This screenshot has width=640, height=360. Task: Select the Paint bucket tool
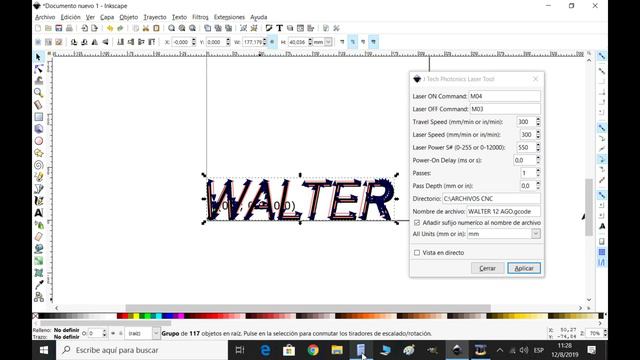(38, 249)
